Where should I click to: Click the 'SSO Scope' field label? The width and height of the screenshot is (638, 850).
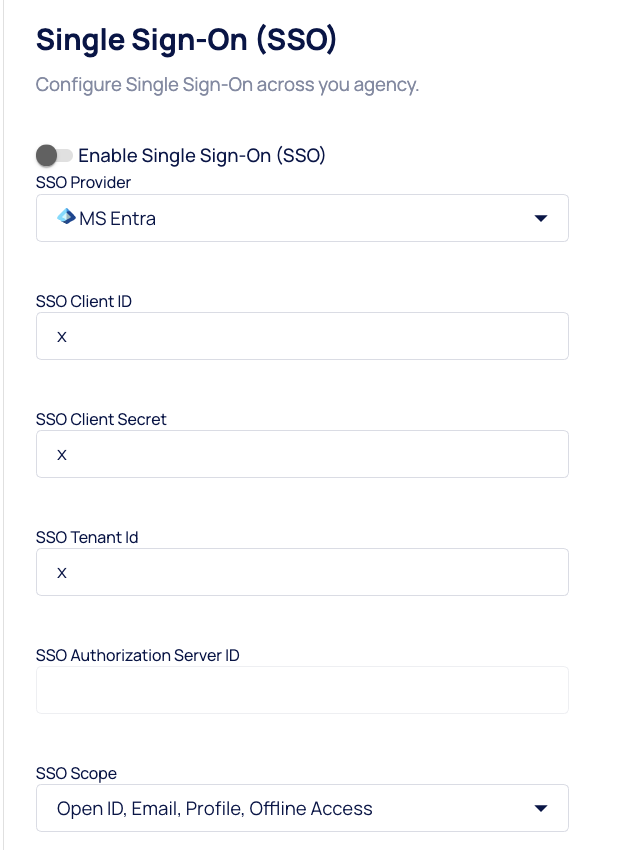pyautogui.click(x=76, y=773)
